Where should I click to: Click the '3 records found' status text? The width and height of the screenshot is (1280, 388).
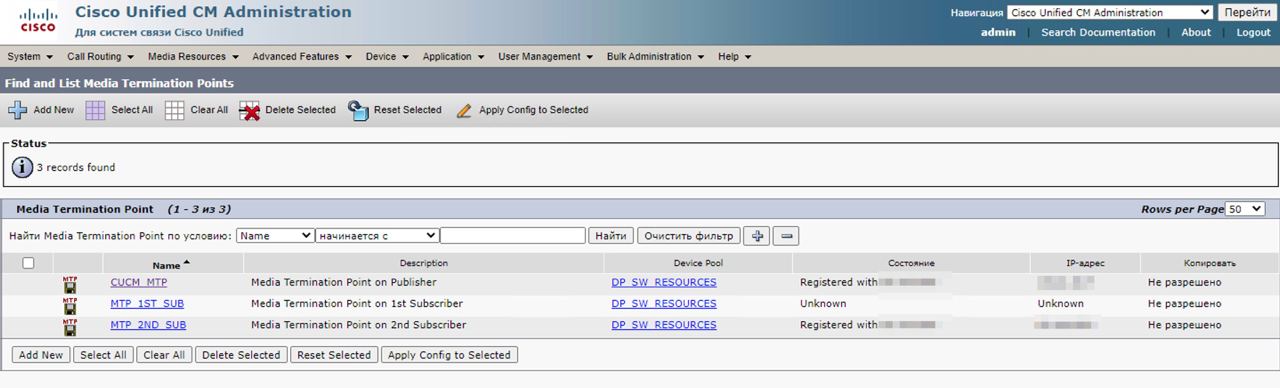coord(76,167)
